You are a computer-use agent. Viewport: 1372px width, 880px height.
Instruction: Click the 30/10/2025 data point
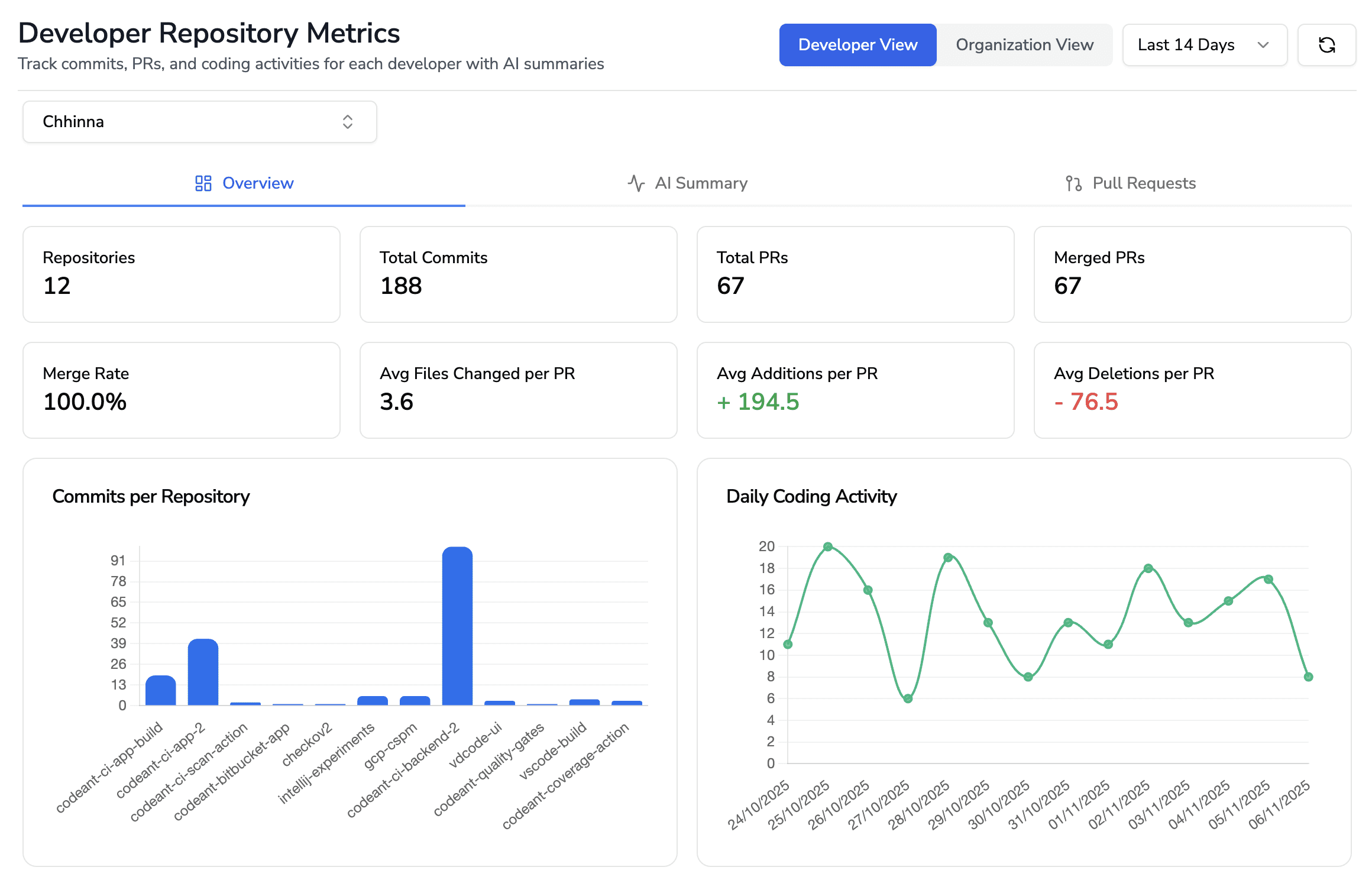1028,677
